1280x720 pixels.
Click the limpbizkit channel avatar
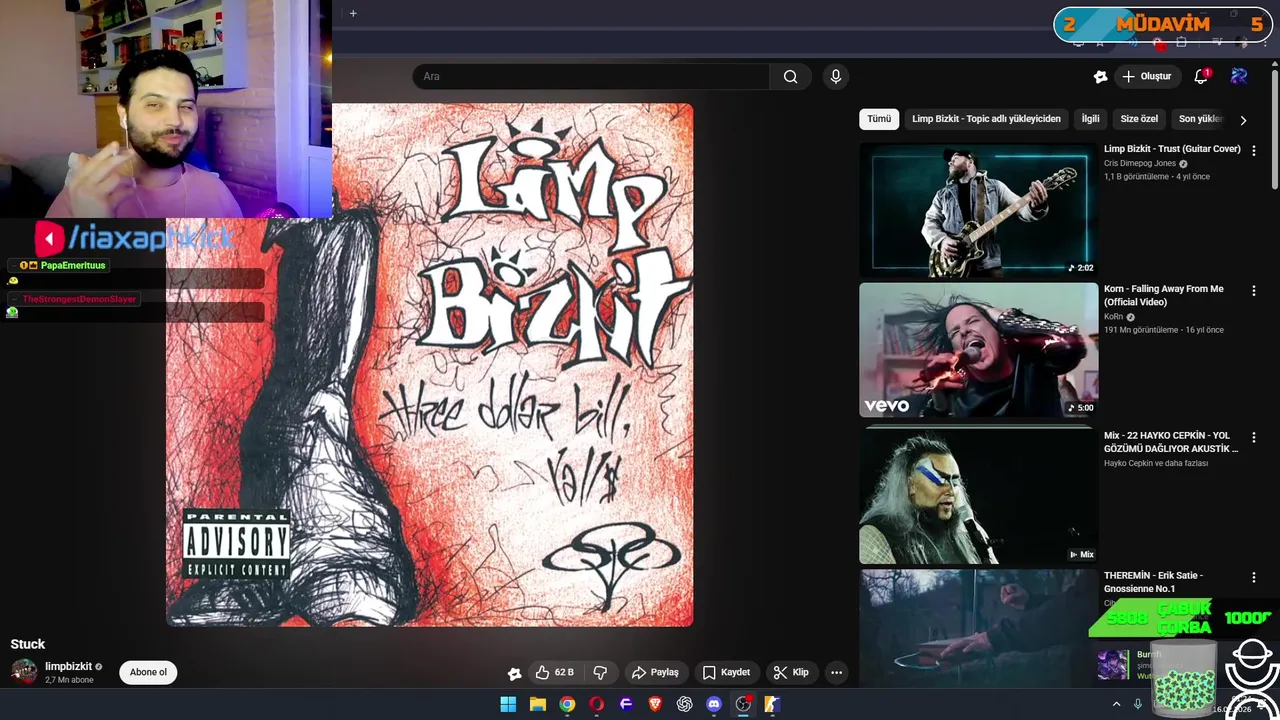[x=24, y=672]
